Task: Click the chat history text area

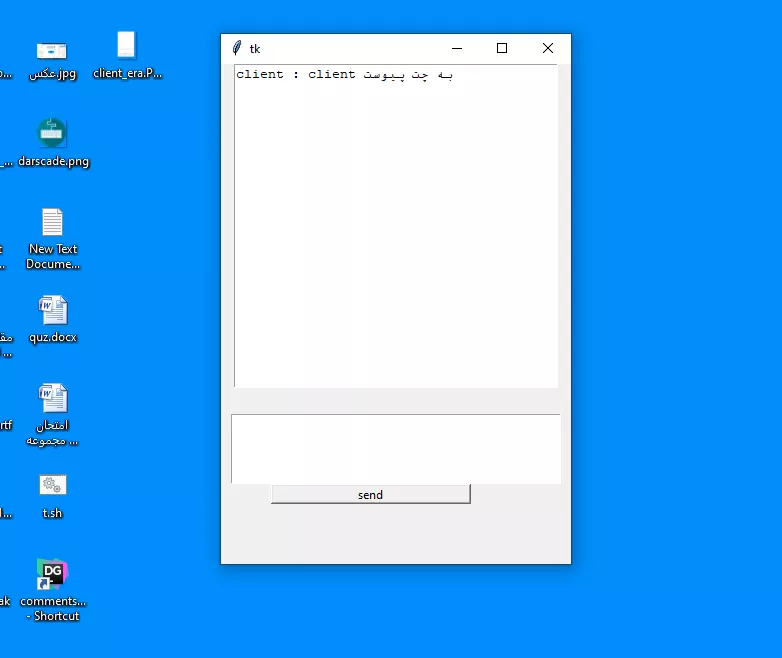Action: coord(396,226)
